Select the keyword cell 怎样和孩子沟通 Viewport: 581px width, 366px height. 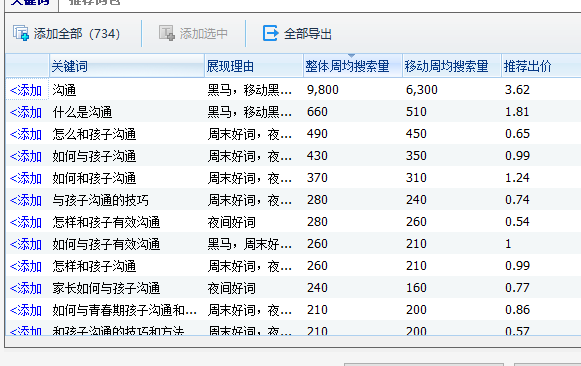[x=94, y=266]
